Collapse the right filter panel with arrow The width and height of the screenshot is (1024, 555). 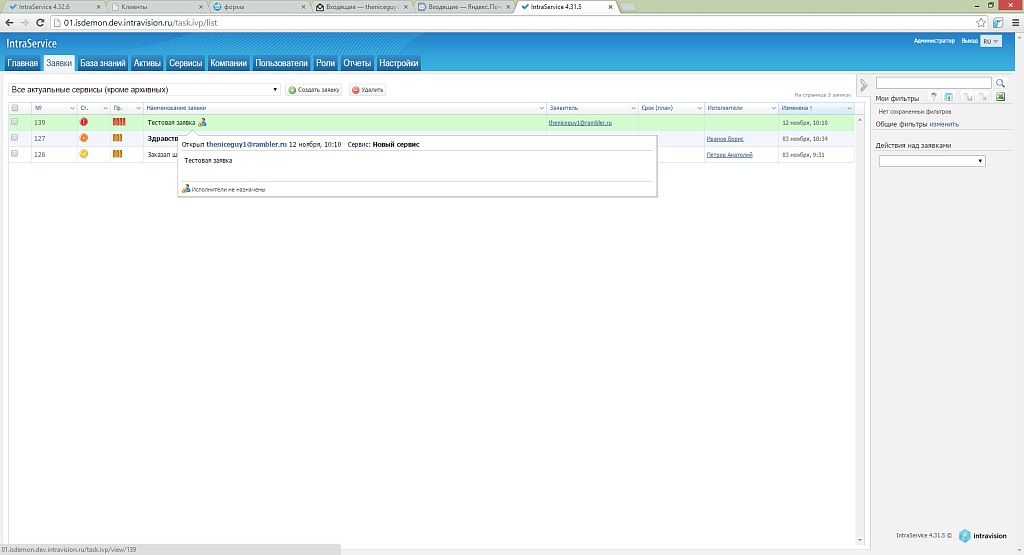[x=863, y=84]
